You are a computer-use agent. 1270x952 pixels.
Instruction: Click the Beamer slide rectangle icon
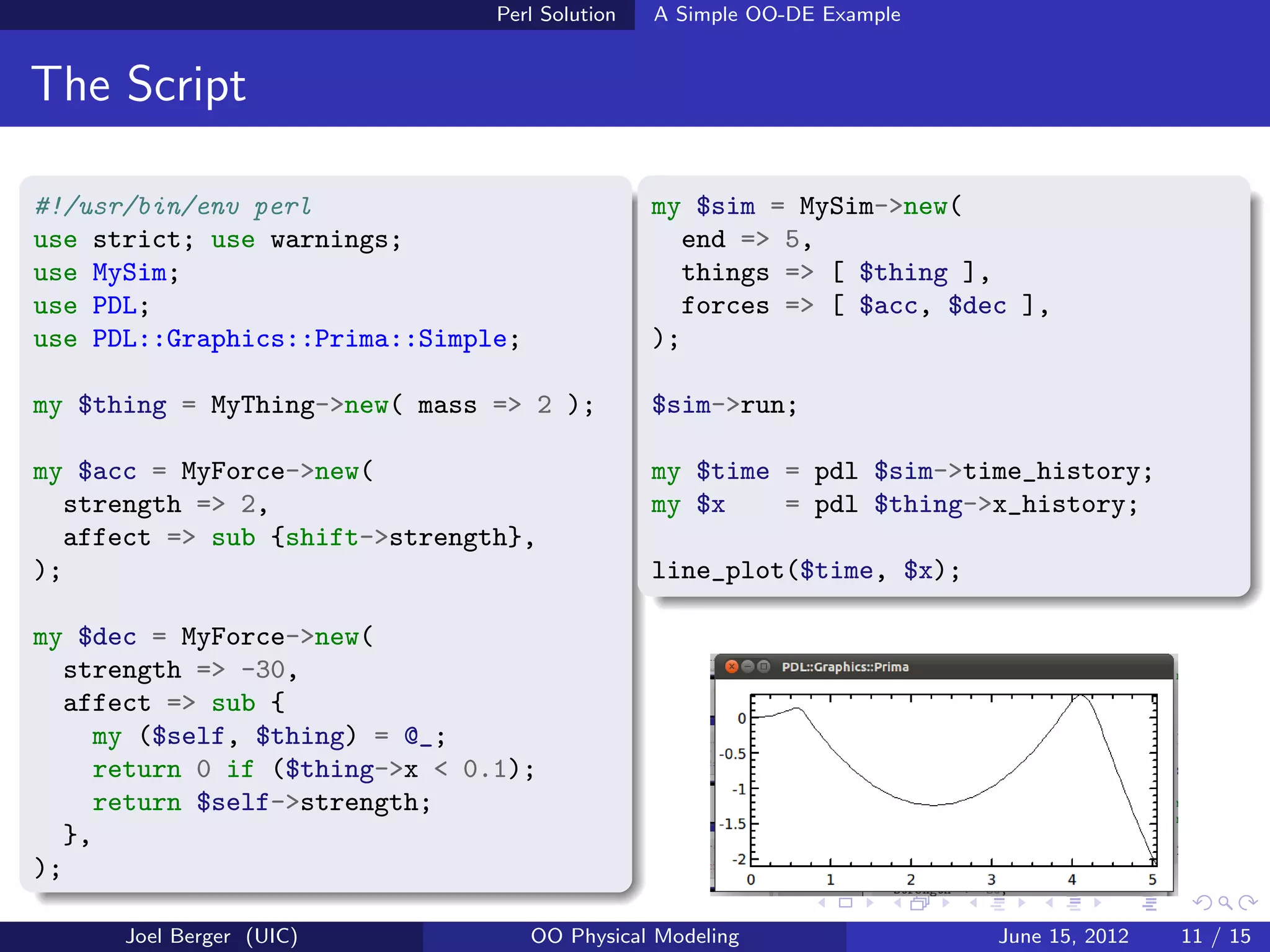[x=845, y=903]
